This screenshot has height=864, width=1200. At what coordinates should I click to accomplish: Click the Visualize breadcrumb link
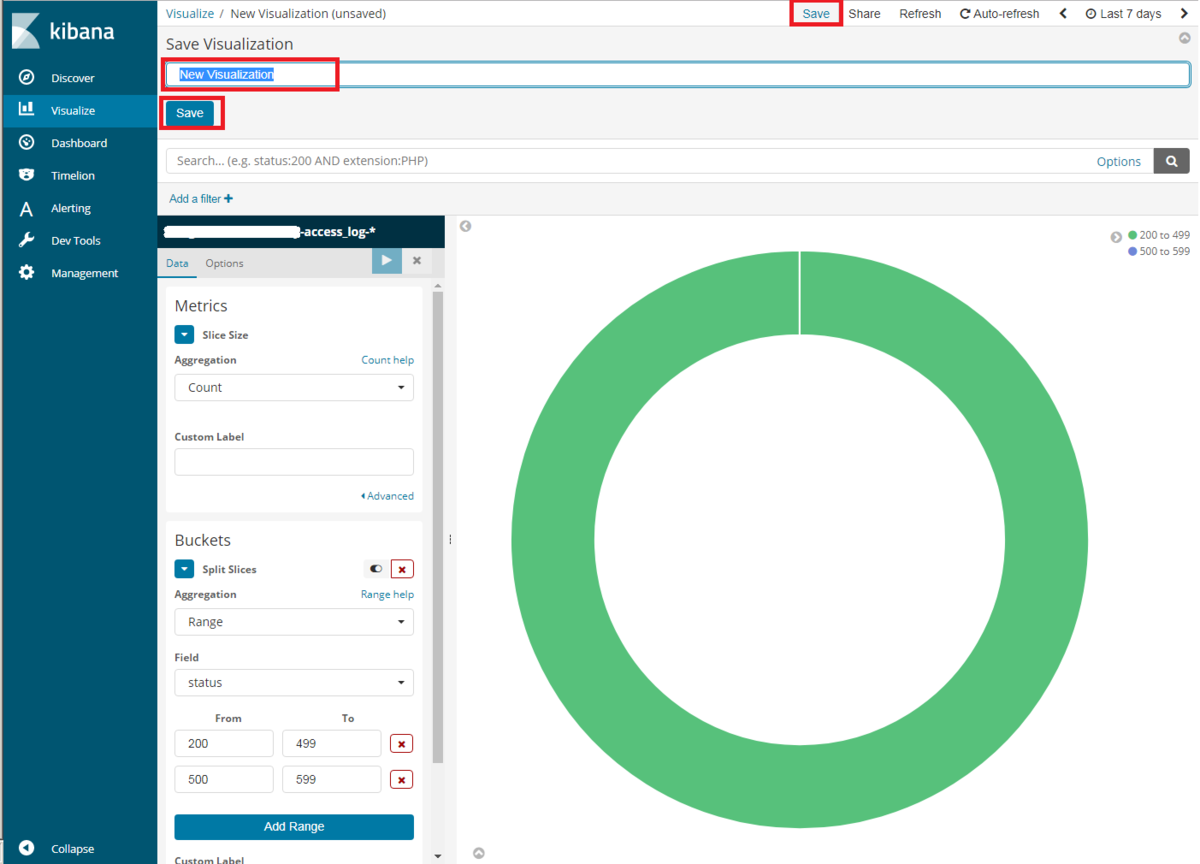190,14
